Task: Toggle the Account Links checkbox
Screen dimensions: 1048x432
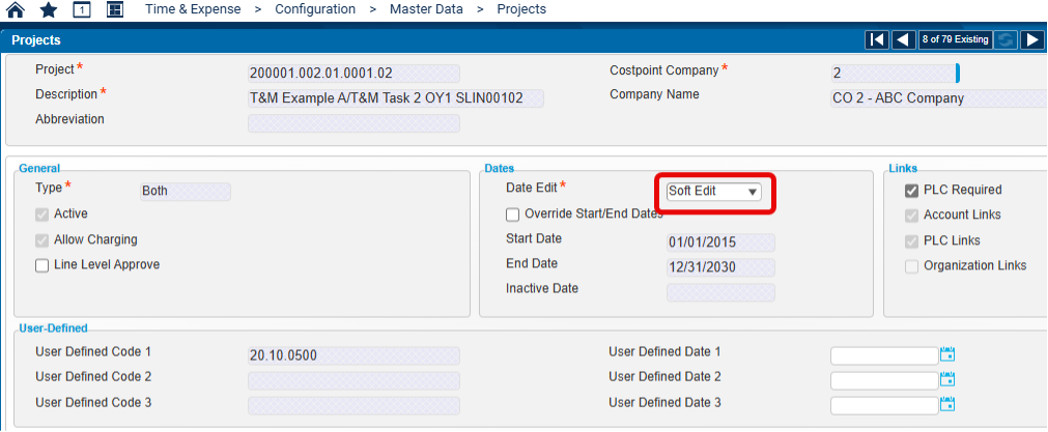Action: pyautogui.click(x=912, y=215)
